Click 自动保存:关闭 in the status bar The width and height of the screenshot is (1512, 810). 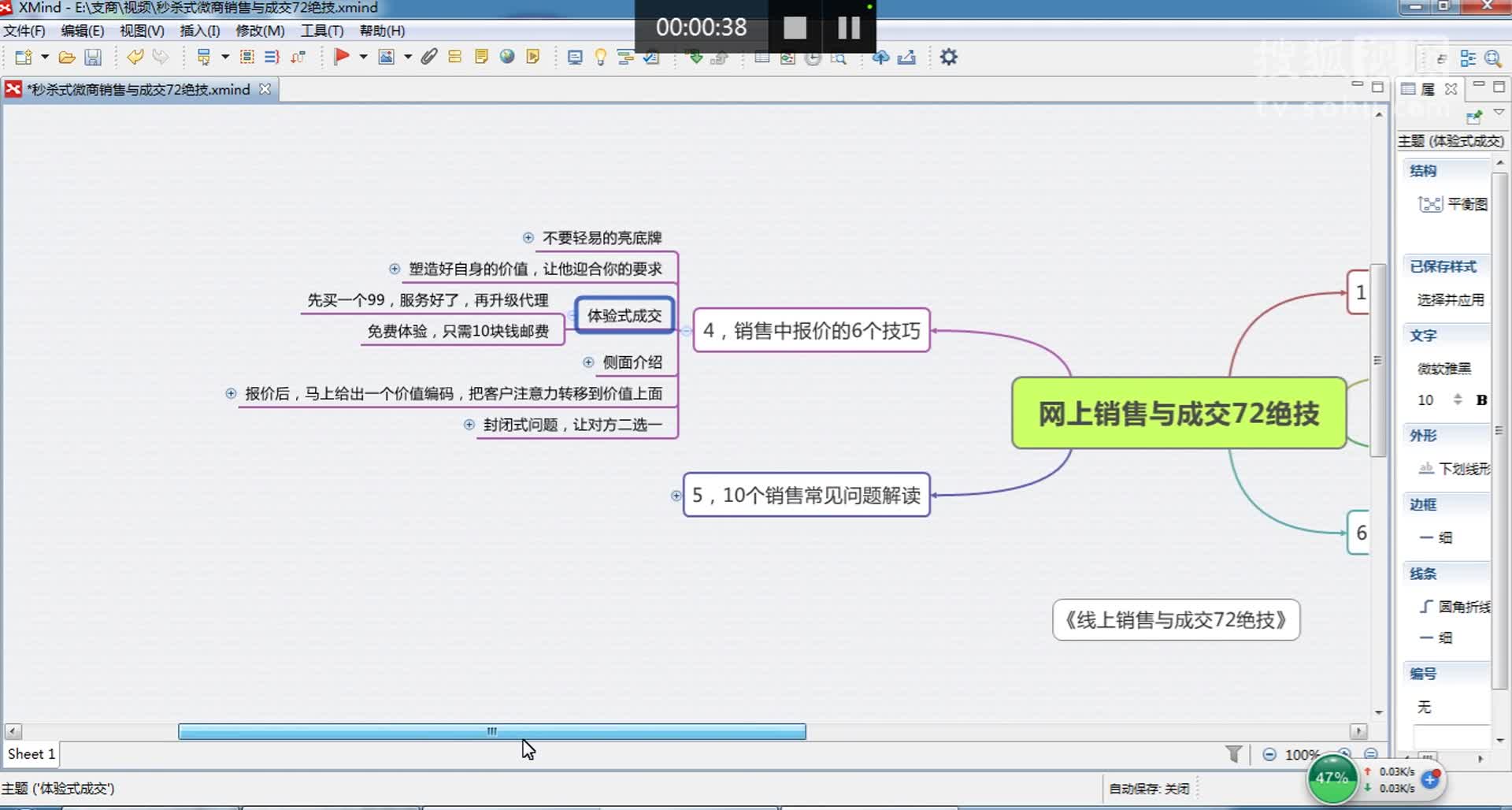pos(1148,789)
